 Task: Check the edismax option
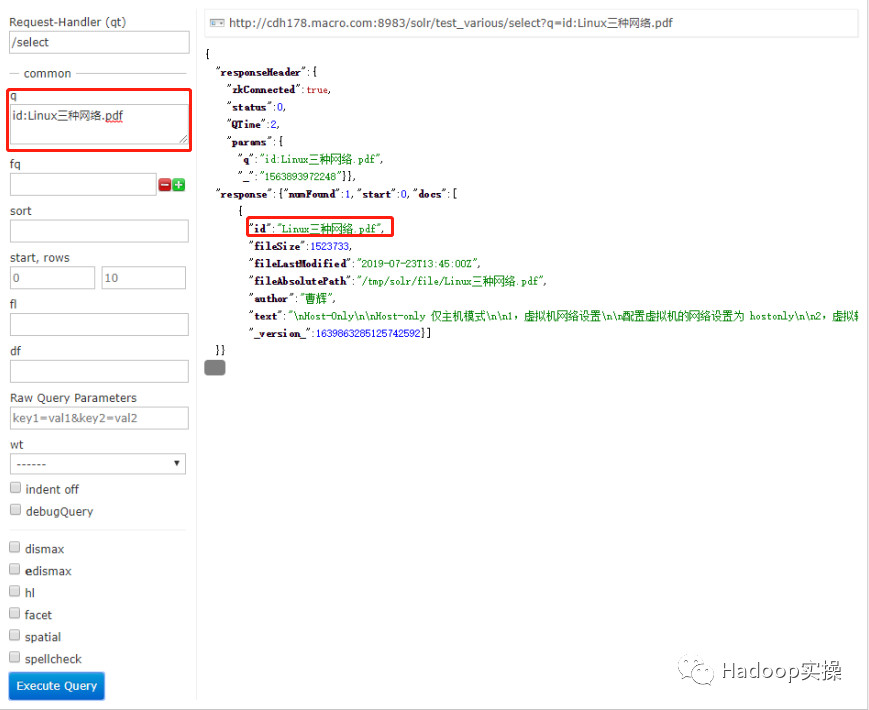tap(16, 570)
